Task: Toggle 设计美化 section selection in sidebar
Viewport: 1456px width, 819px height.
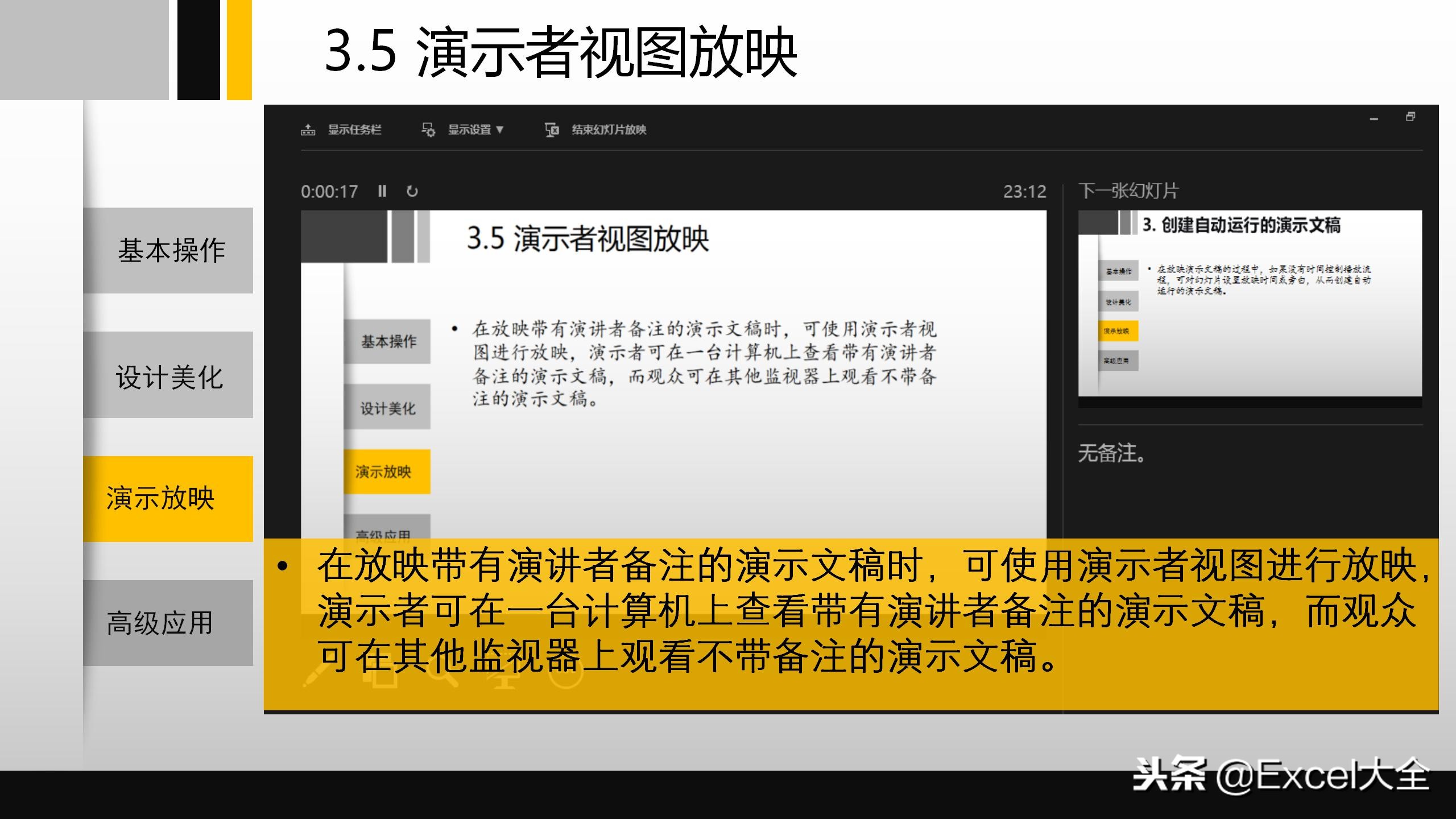Action: click(168, 377)
